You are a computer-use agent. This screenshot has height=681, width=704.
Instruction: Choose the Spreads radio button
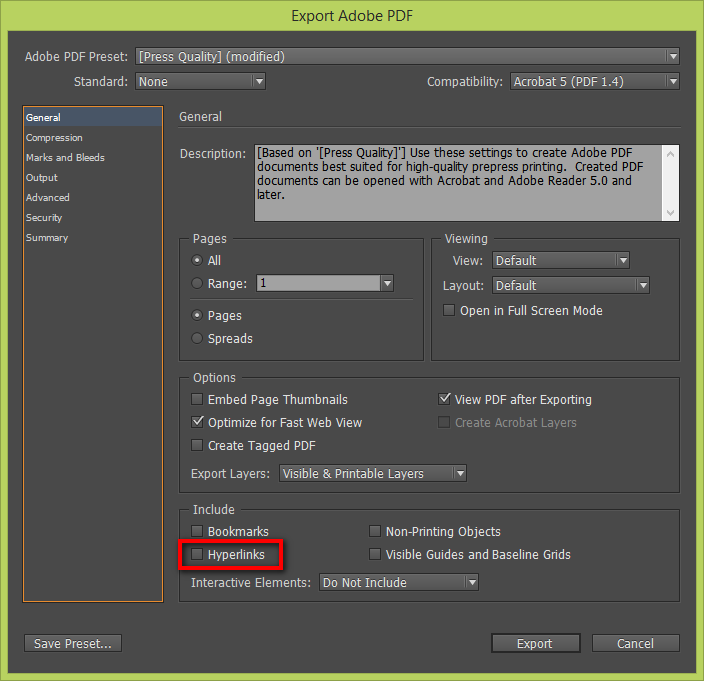point(197,338)
